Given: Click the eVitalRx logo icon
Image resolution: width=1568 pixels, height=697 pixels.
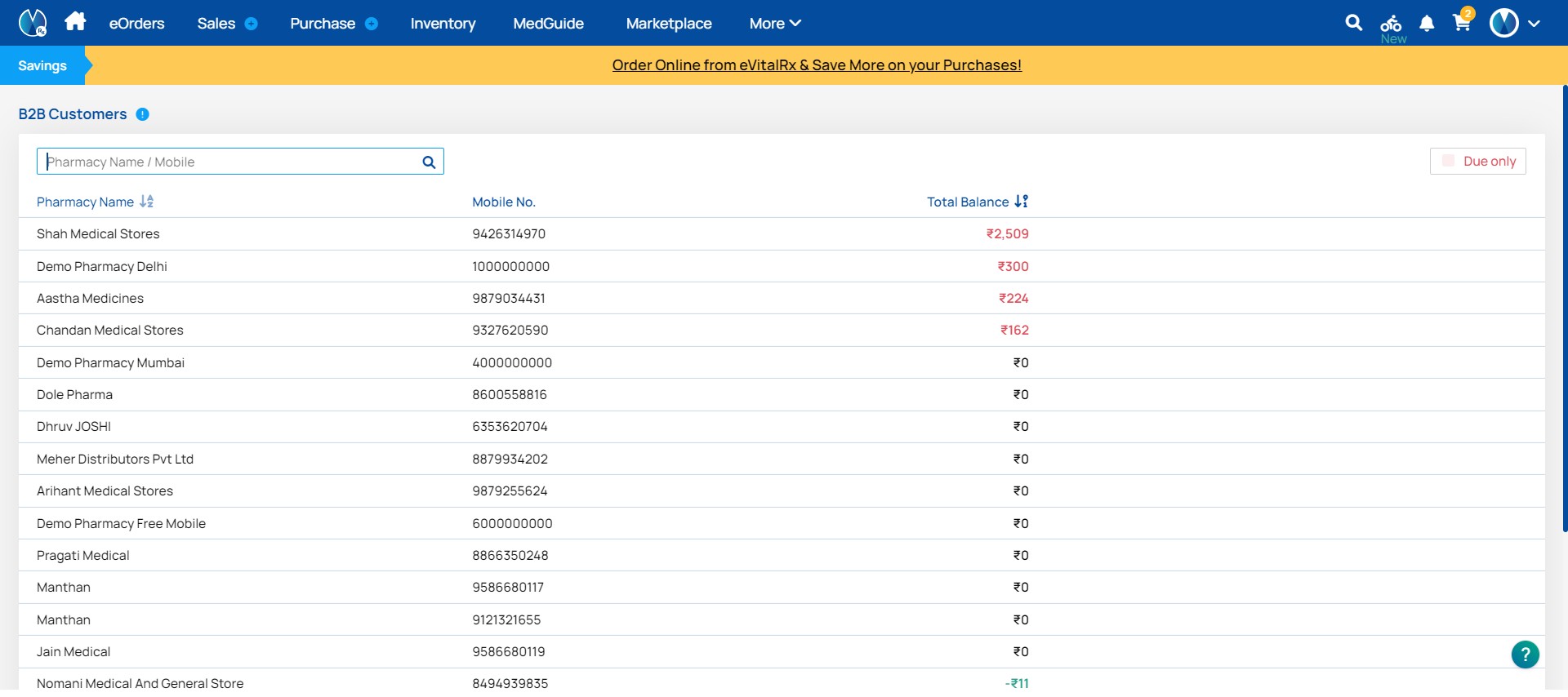Looking at the screenshot, I should [33, 23].
